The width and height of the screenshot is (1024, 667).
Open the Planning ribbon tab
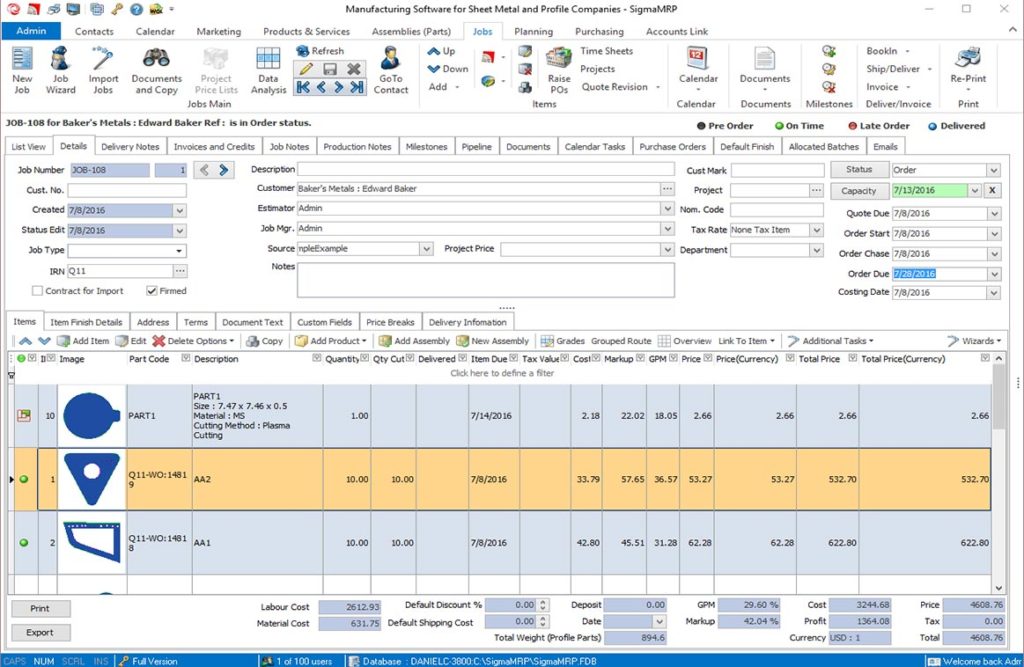[533, 31]
